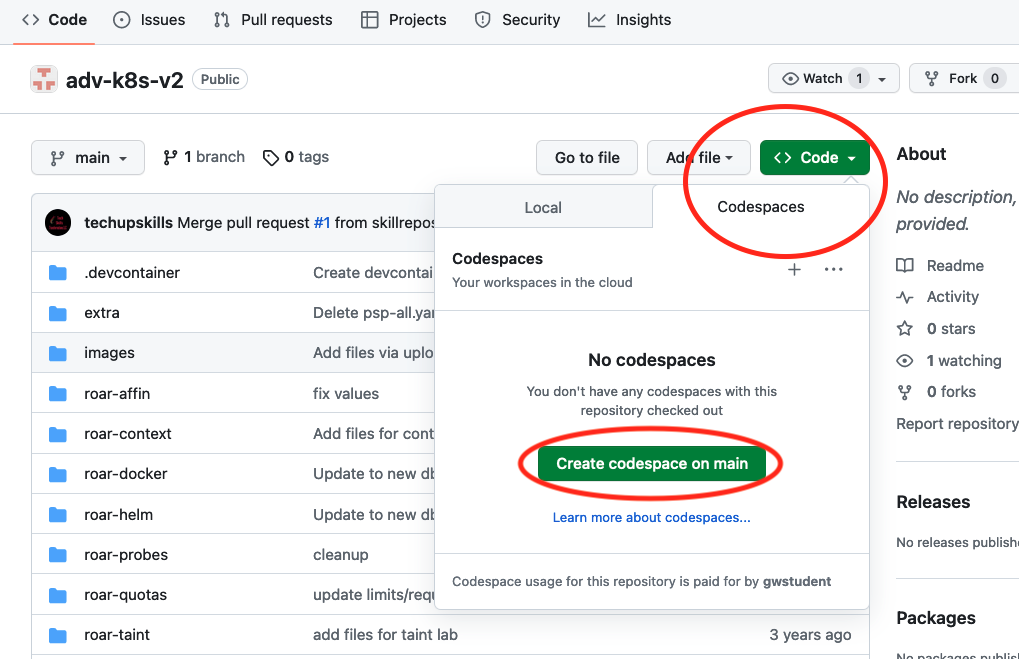
Task: Open 'cleanup' commit message for roar-probes
Action: click(x=341, y=554)
